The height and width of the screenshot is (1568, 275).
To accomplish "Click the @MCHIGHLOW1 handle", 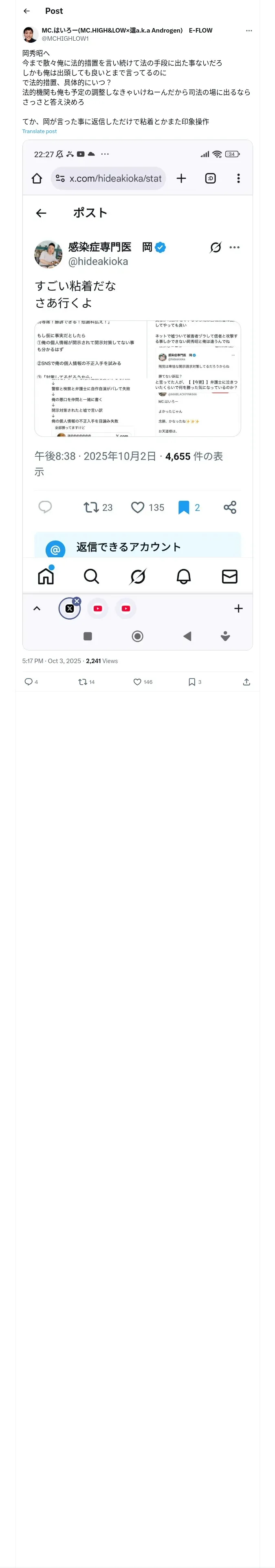I will [x=65, y=38].
